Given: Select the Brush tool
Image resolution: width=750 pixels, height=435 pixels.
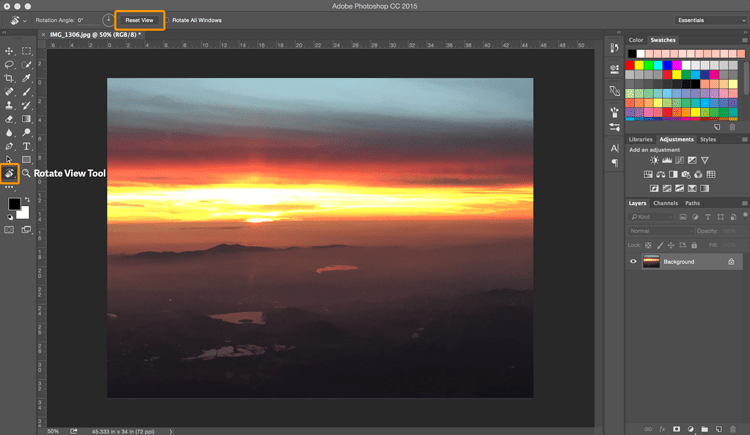Looking at the screenshot, I should click(x=26, y=91).
